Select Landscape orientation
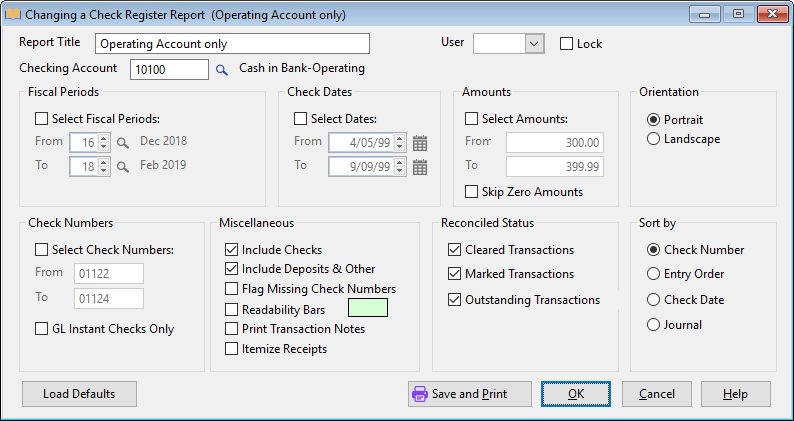 point(654,139)
